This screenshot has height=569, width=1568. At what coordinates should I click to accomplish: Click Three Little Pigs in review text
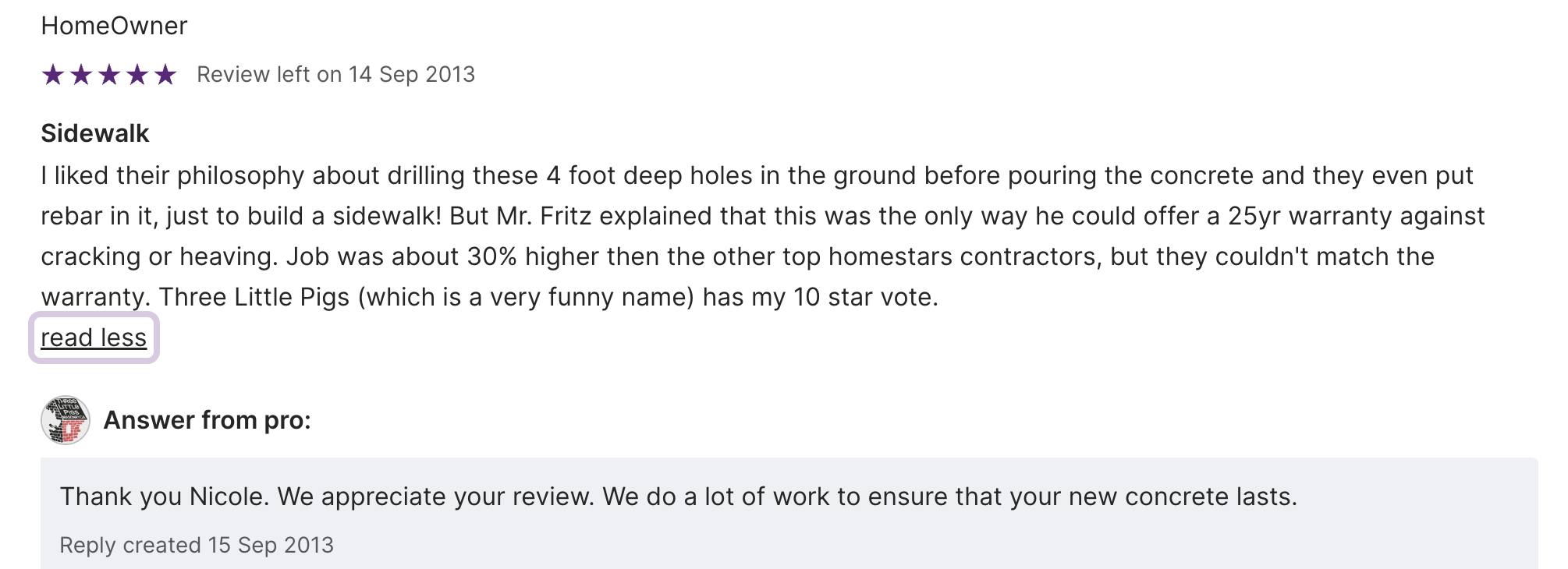(x=254, y=297)
